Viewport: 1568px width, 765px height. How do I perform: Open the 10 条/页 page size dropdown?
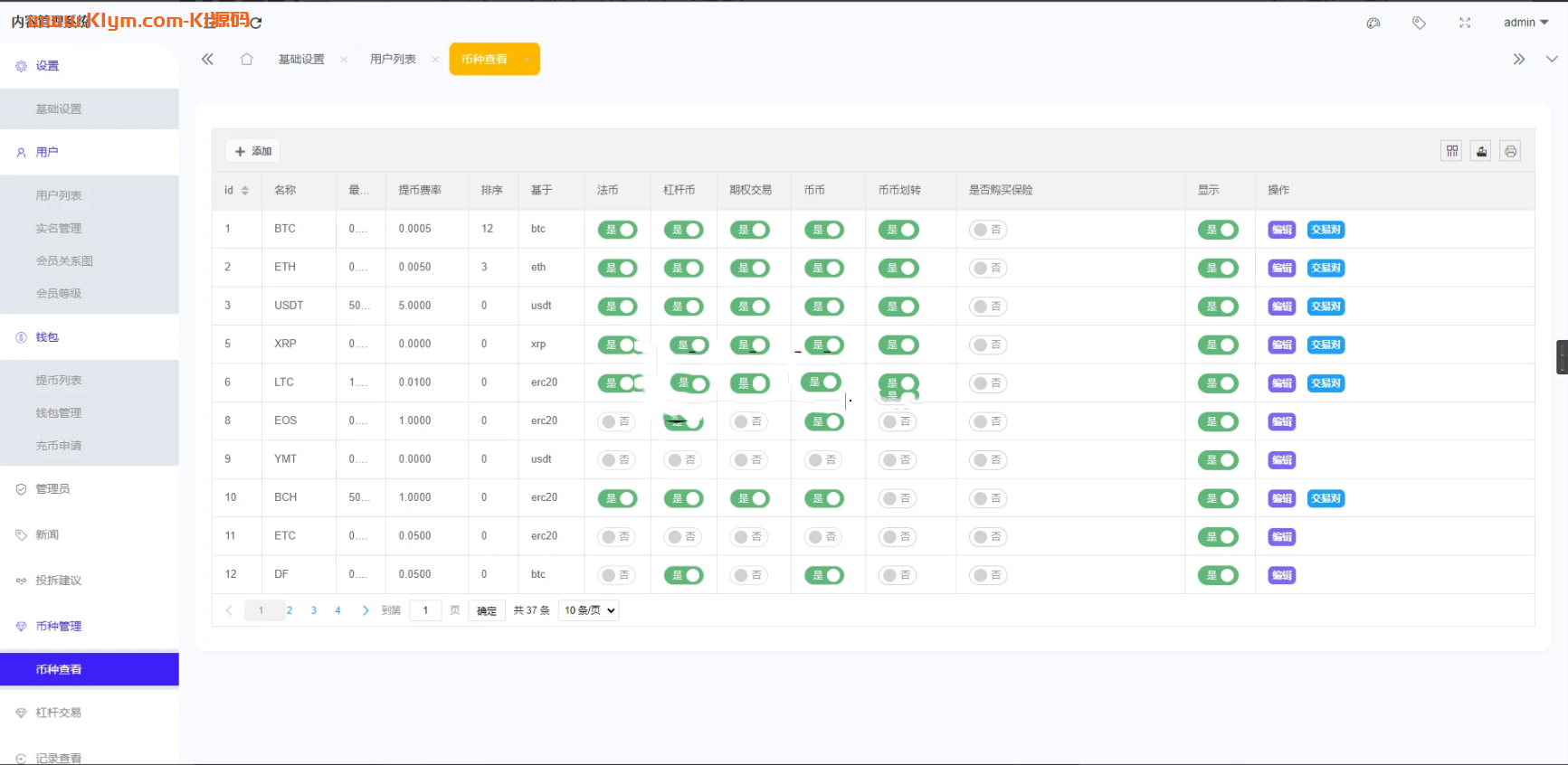(x=589, y=610)
